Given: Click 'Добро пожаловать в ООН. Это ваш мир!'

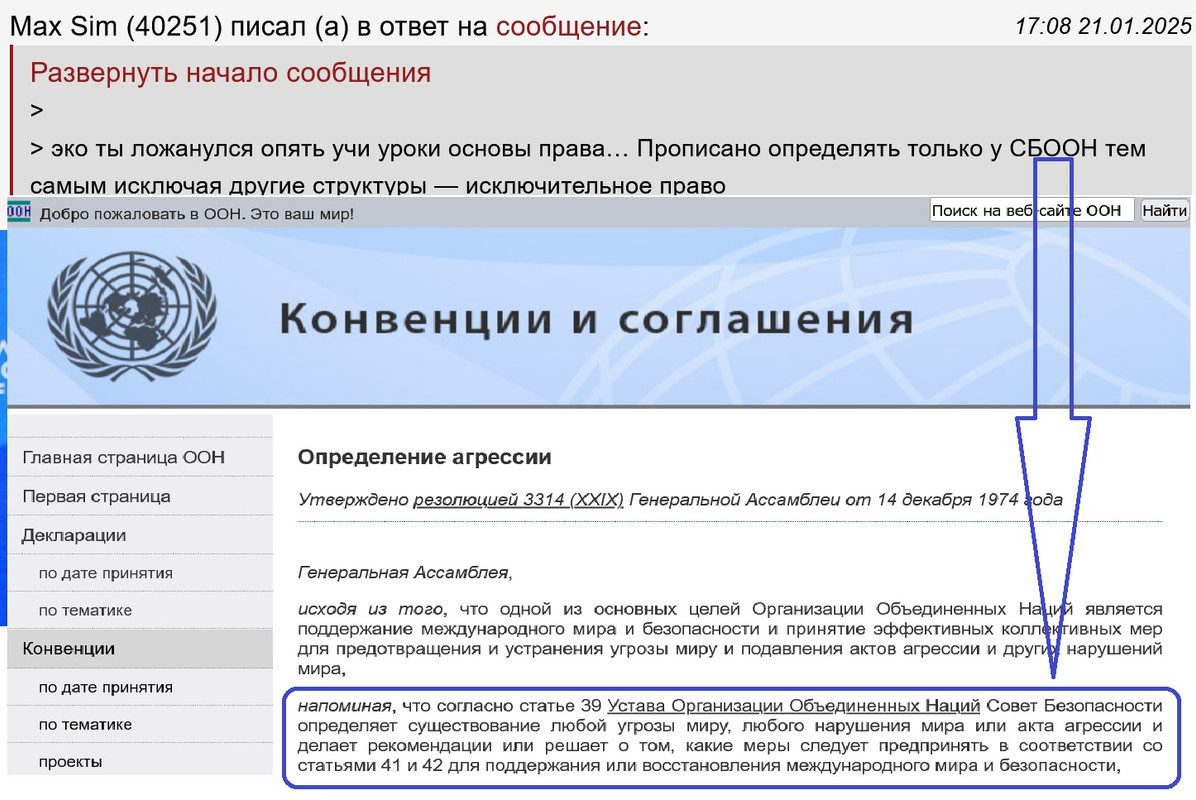Looking at the screenshot, I should tap(197, 214).
